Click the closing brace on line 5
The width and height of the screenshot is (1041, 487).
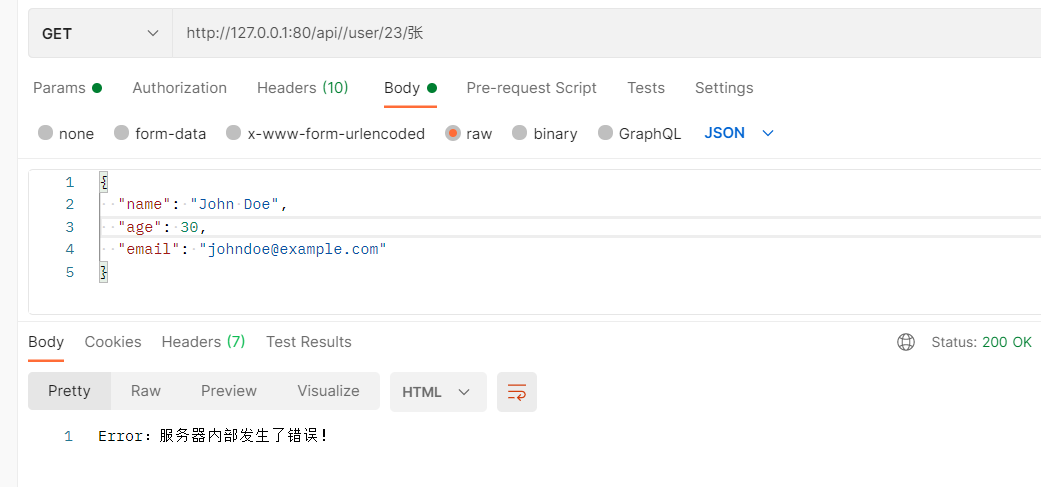click(103, 272)
